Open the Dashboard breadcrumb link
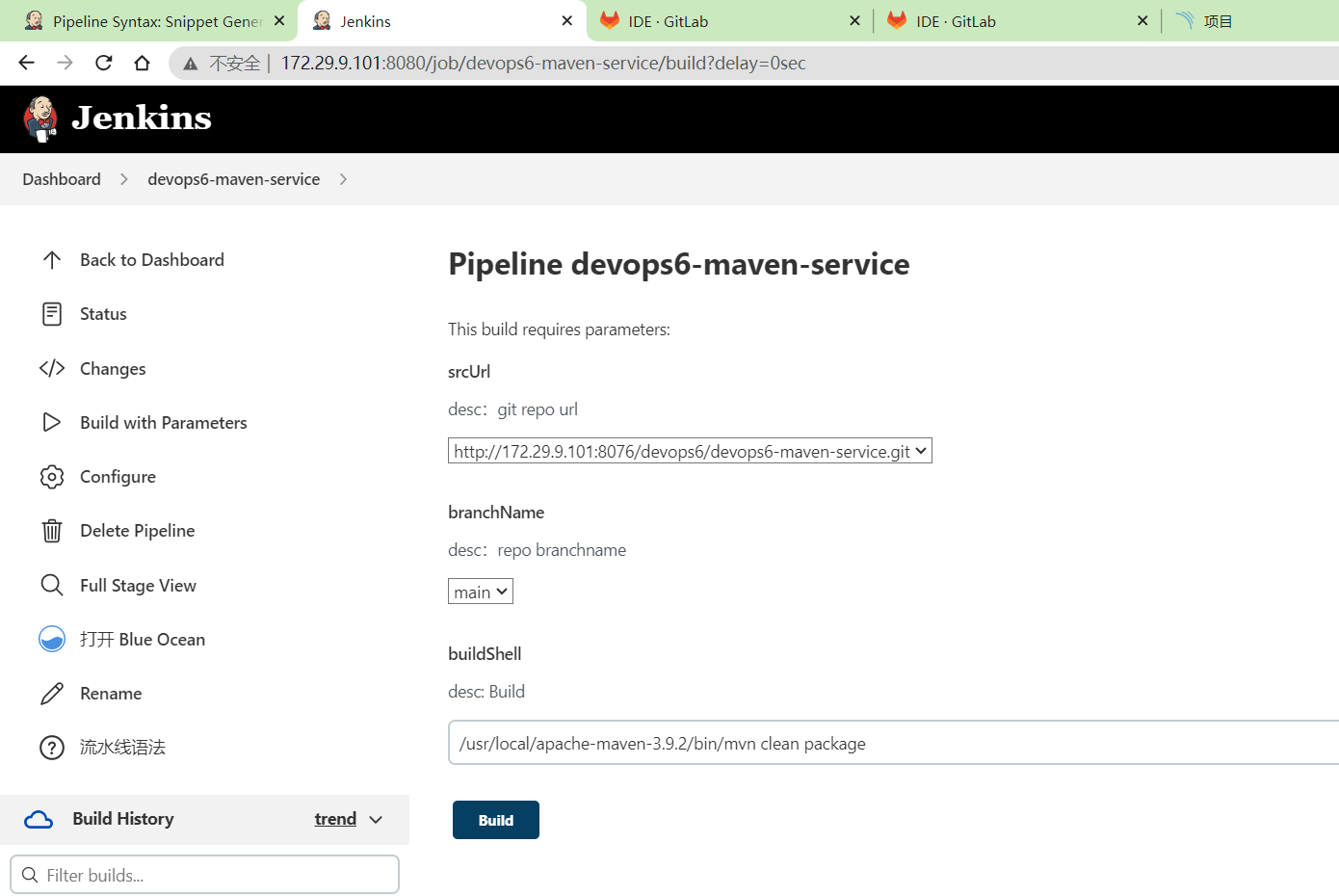 pos(62,179)
